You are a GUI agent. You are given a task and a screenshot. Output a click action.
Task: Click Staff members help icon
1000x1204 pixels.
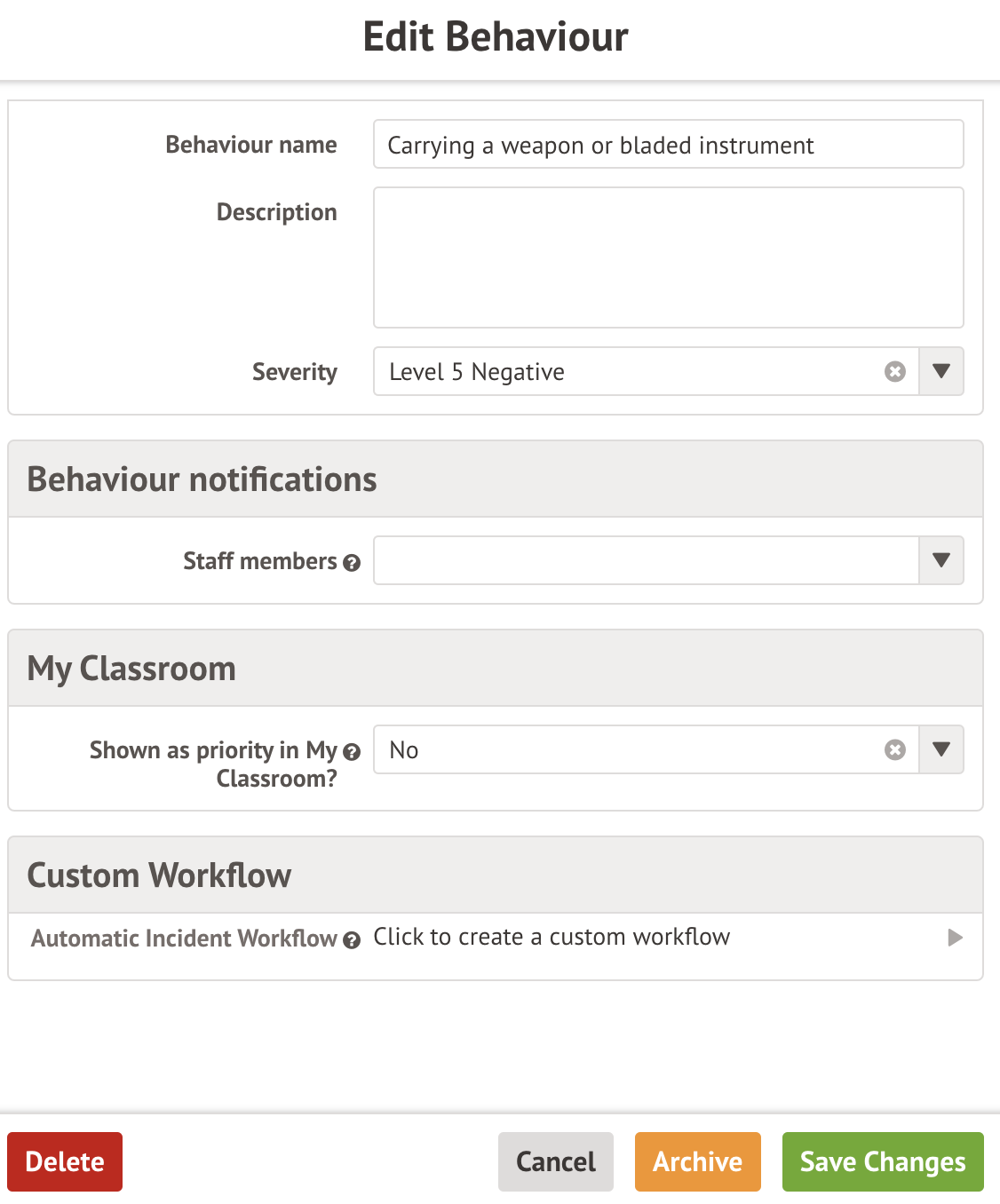[352, 563]
